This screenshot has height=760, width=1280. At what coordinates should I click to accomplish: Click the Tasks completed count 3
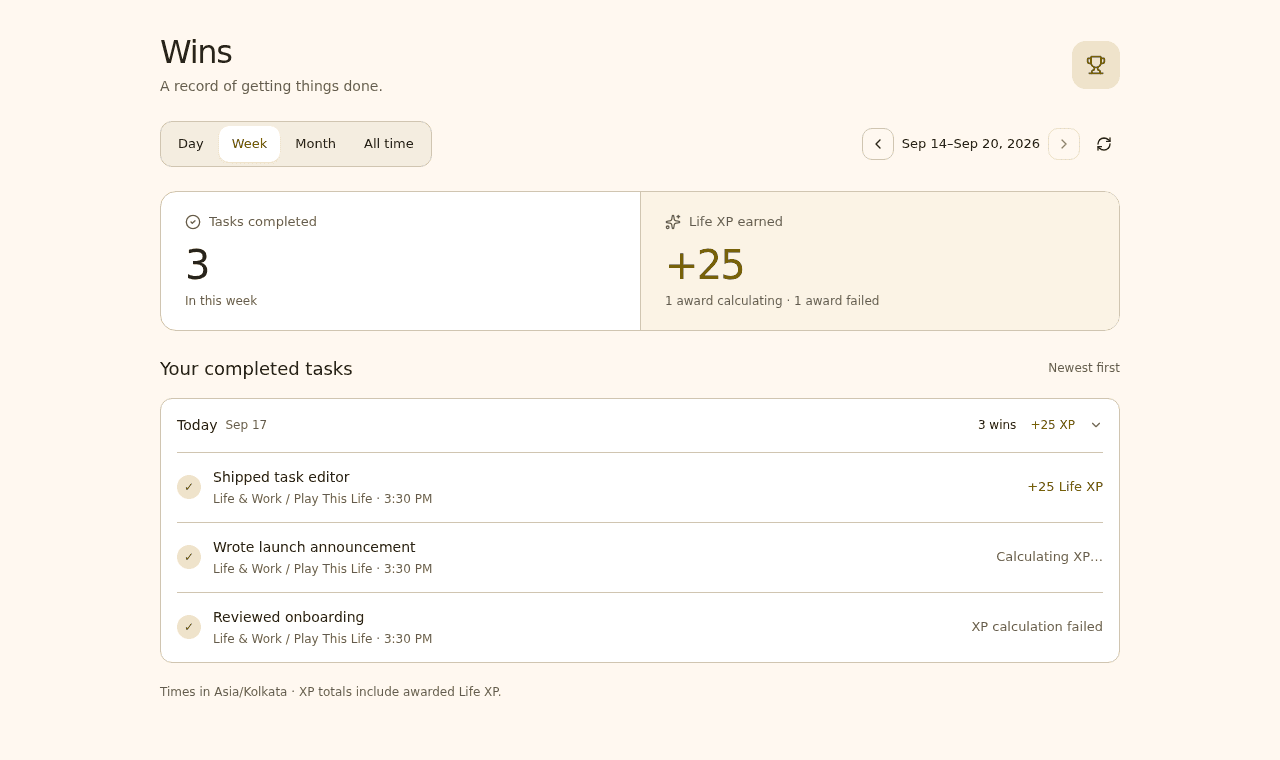pos(197,265)
